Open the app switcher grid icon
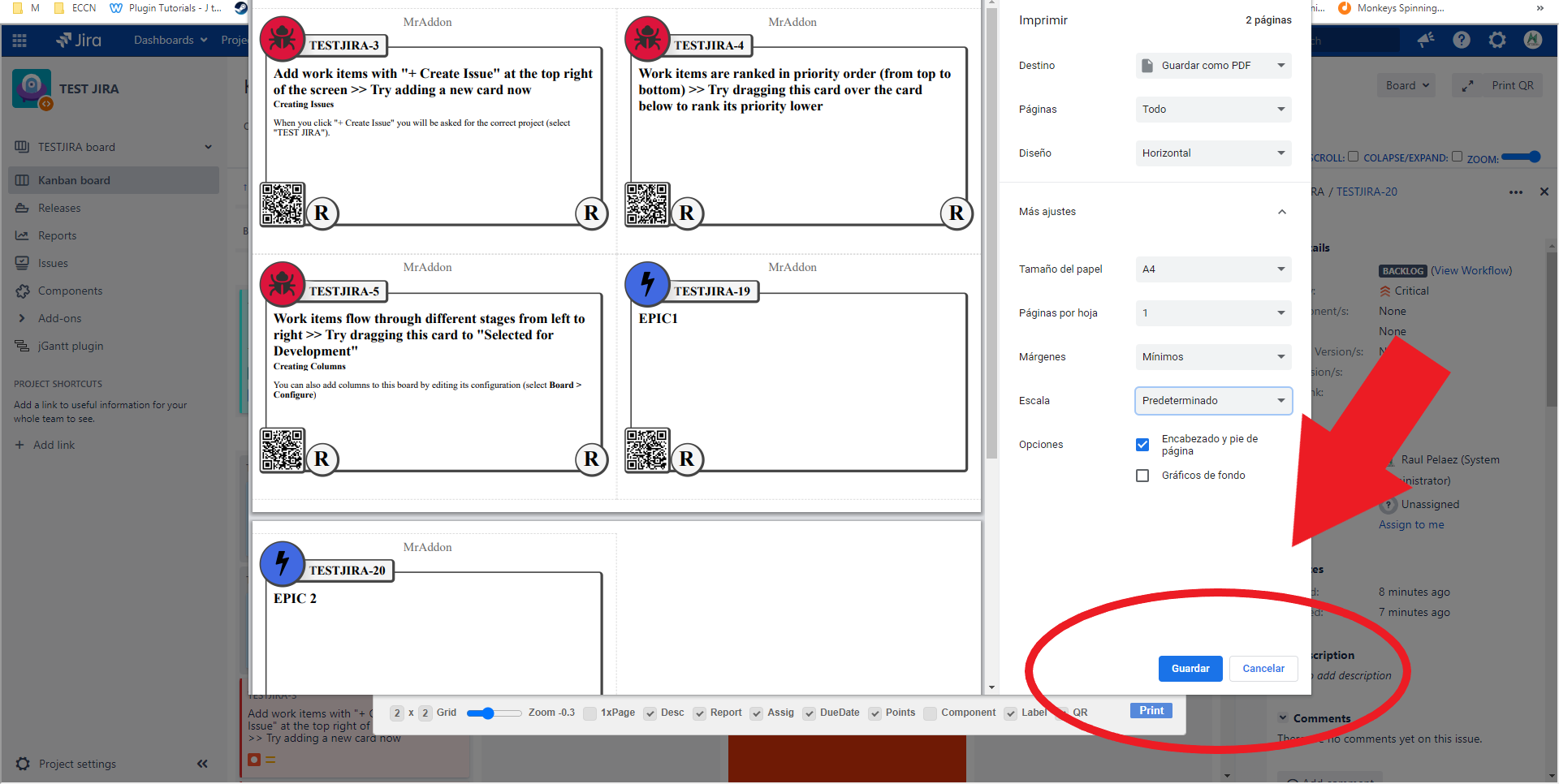The image size is (1559, 784). tap(19, 40)
